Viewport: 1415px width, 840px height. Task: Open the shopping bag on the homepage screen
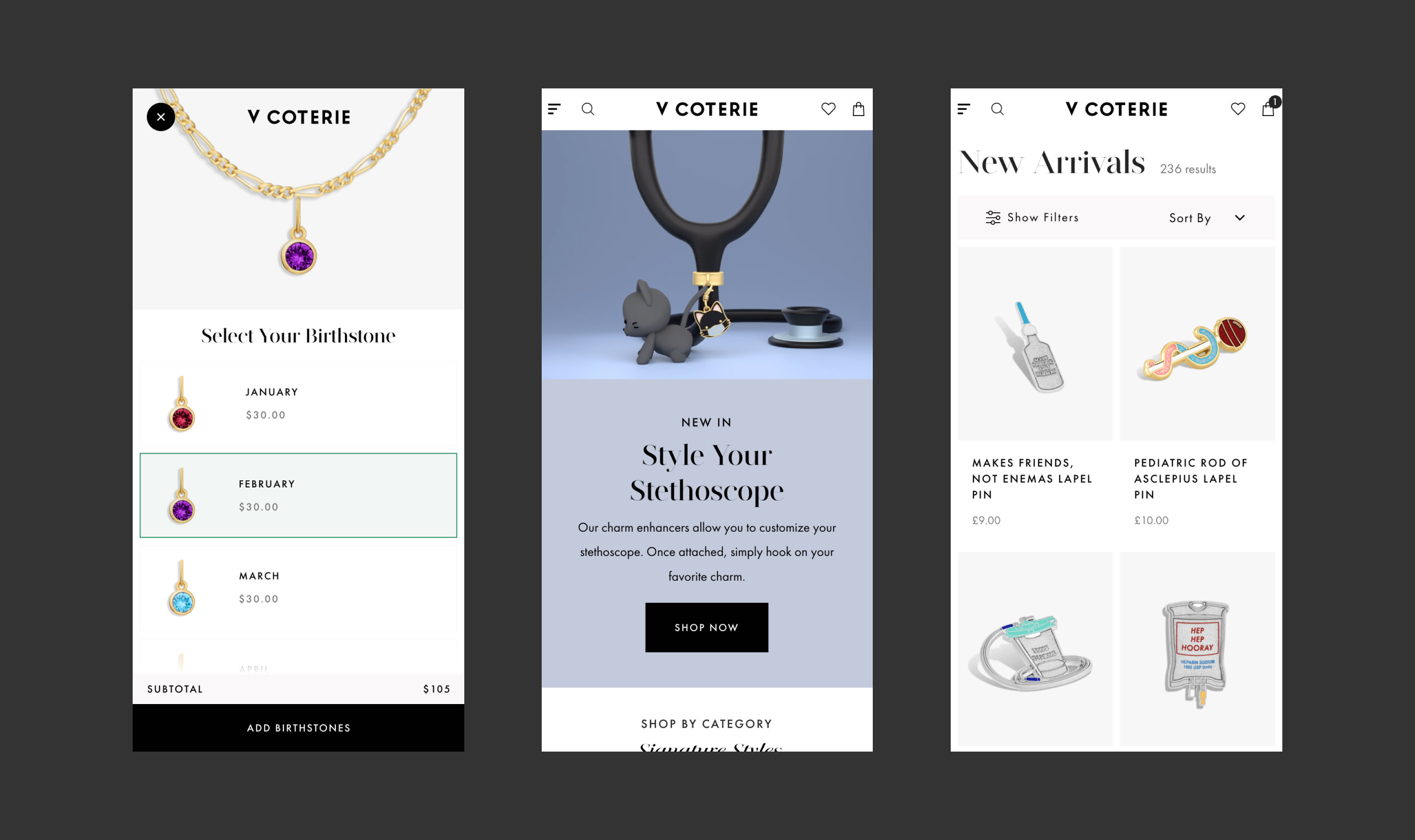[858, 109]
